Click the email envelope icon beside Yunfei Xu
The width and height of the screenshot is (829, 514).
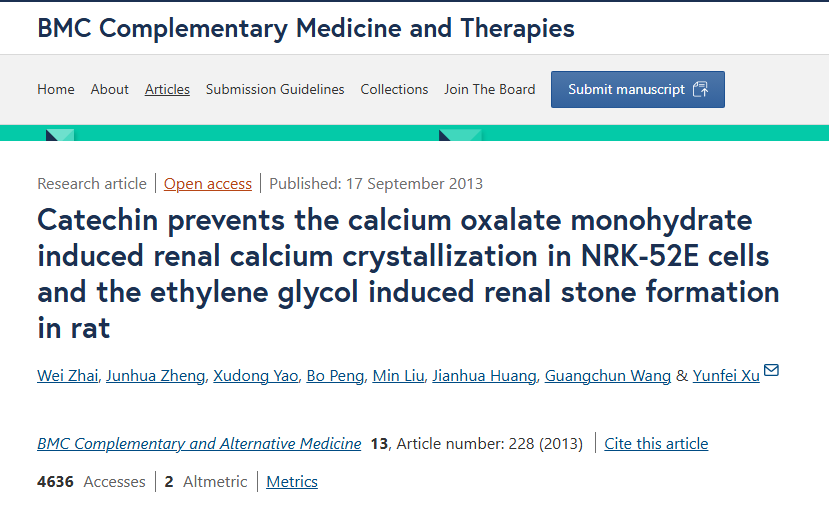(771, 370)
